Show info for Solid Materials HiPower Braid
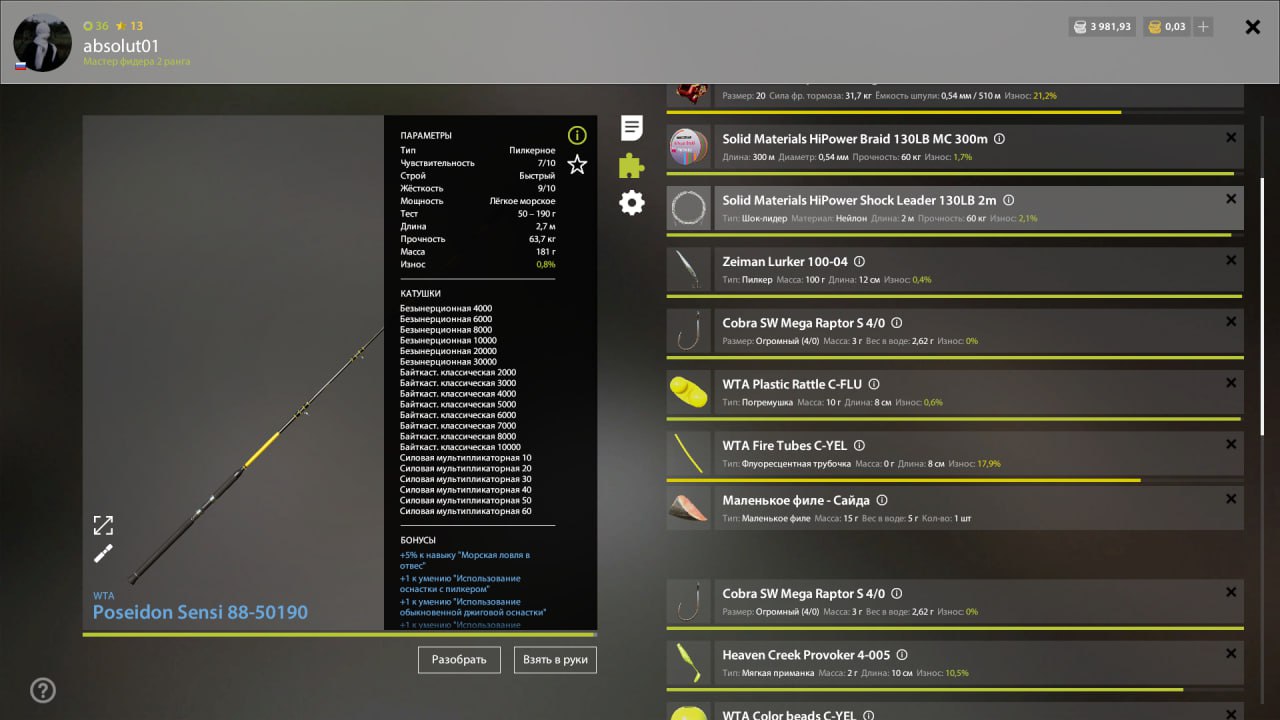The image size is (1280, 720). (x=999, y=140)
